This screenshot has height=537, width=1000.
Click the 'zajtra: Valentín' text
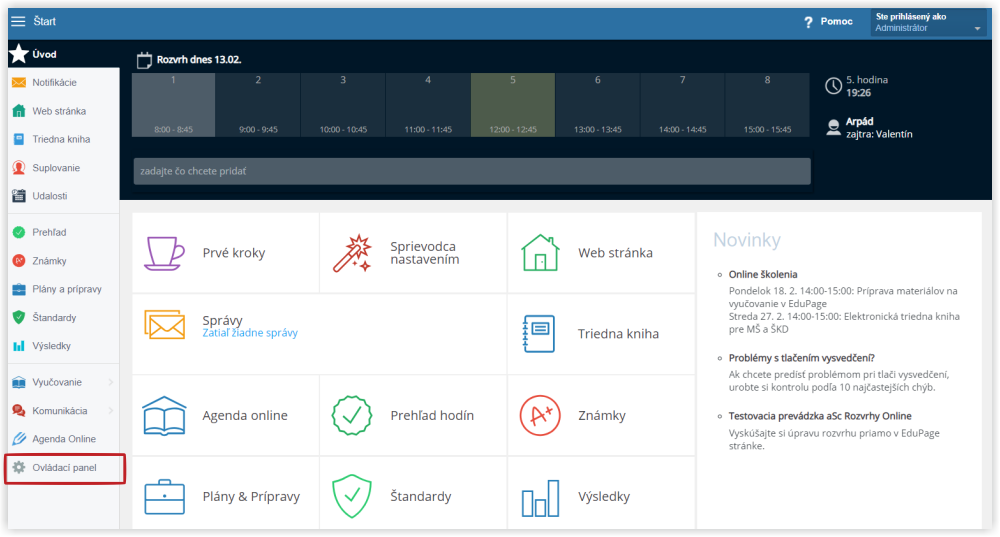click(879, 134)
